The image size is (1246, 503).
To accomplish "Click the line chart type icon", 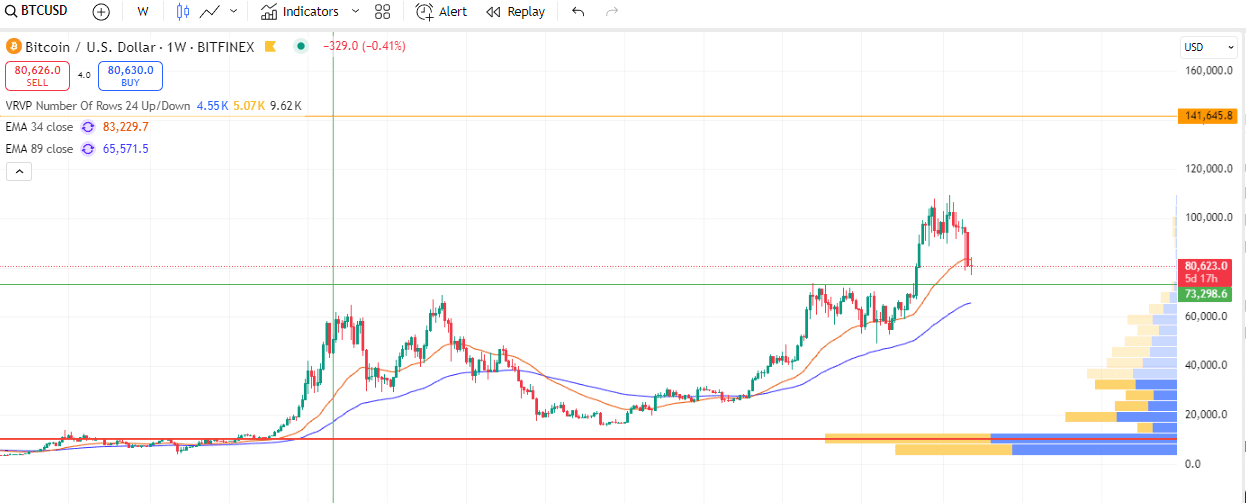I will coord(210,12).
